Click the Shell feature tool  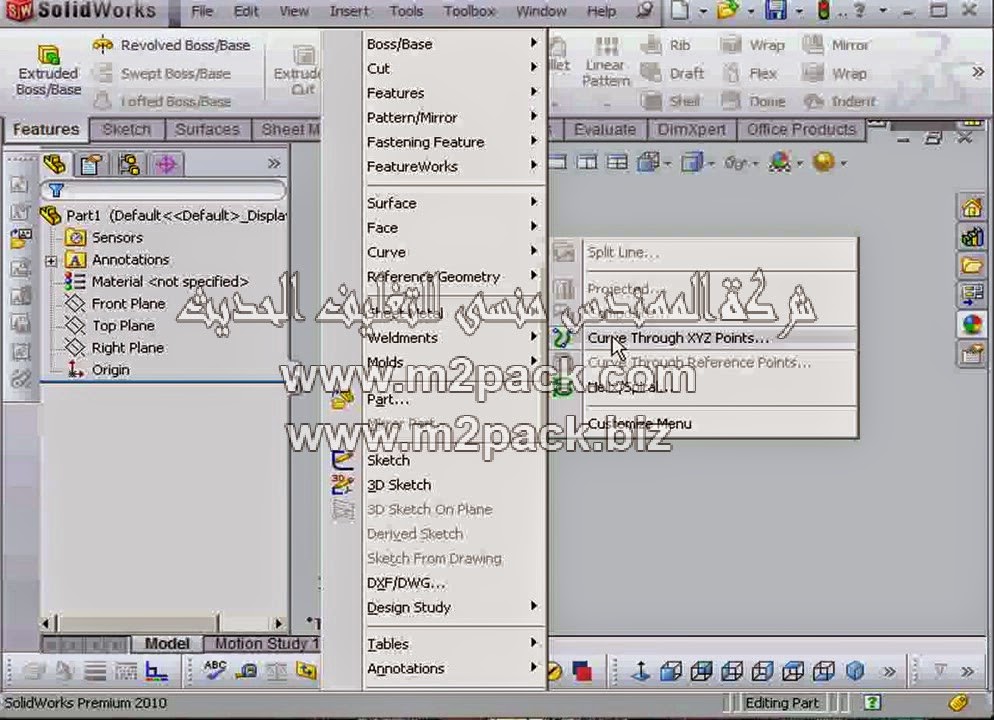coord(671,101)
